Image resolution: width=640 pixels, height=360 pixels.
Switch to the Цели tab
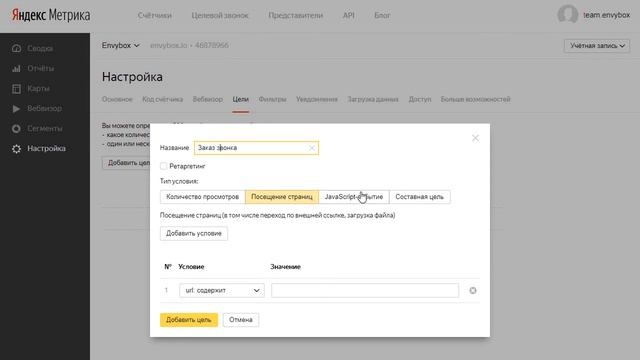pos(240,99)
